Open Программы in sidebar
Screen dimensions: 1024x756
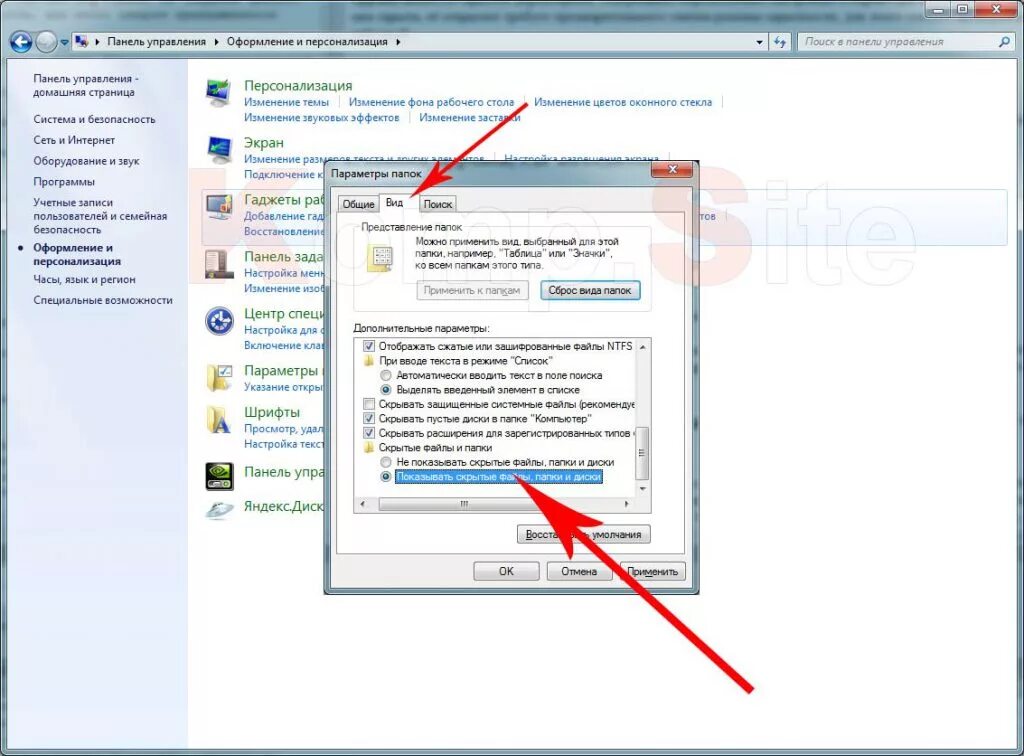(x=64, y=182)
